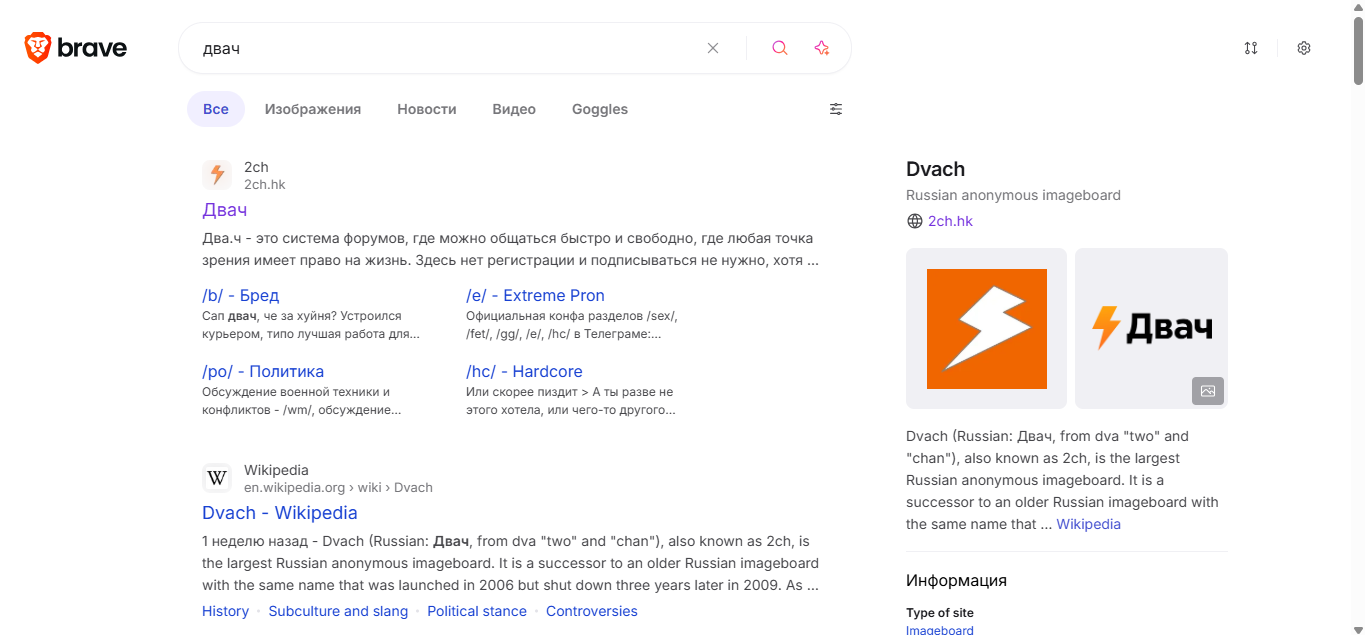Screen dimensions: 1365x635
Task: Click the page vertical scrollbar thumb
Action: [1358, 50]
